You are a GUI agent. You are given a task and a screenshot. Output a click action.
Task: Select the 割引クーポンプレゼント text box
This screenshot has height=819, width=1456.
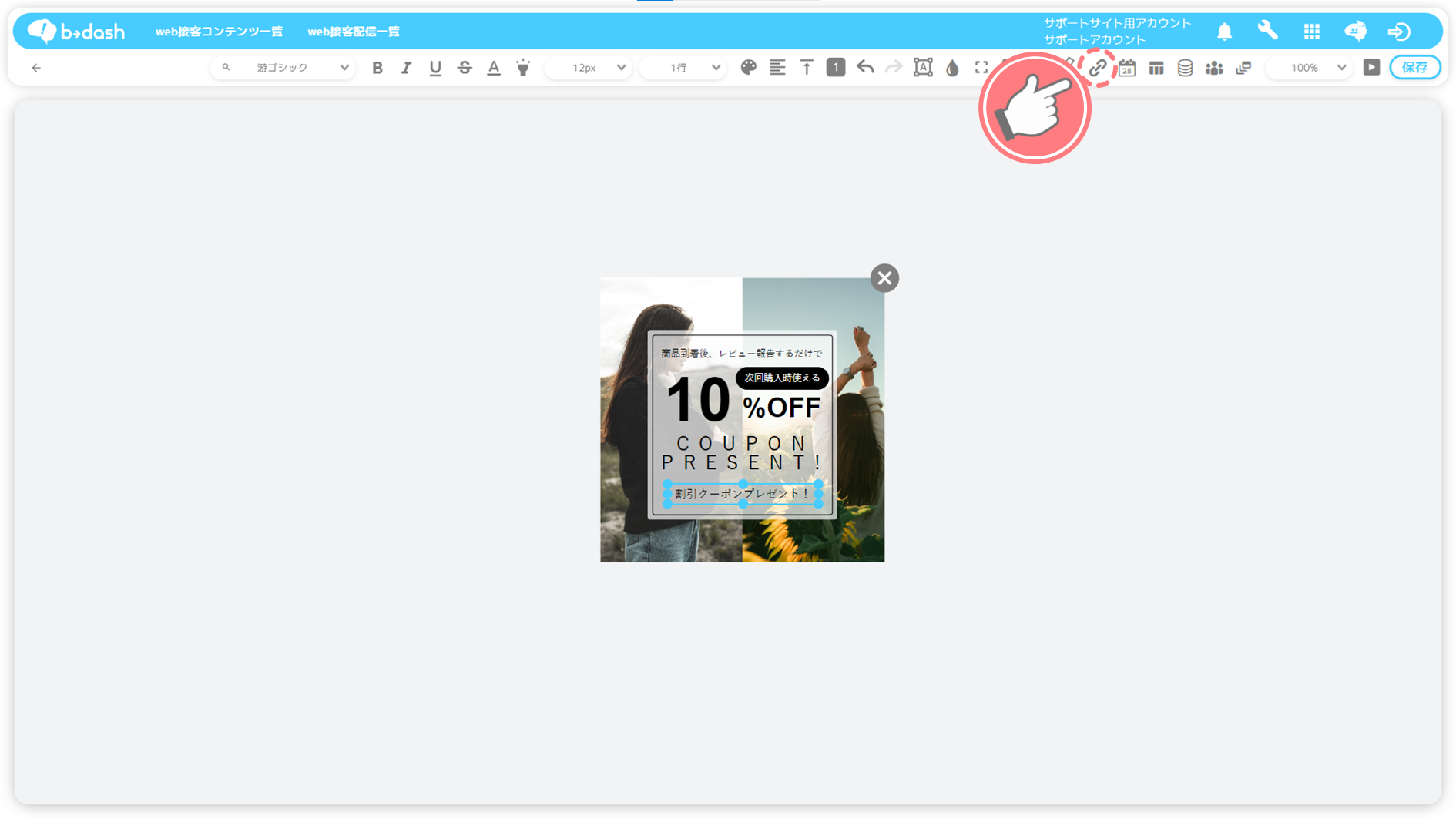click(742, 494)
